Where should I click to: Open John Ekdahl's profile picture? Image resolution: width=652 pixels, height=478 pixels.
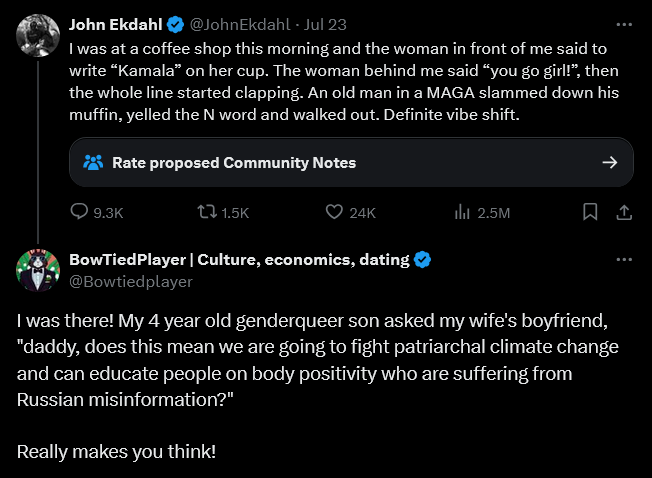click(38, 35)
